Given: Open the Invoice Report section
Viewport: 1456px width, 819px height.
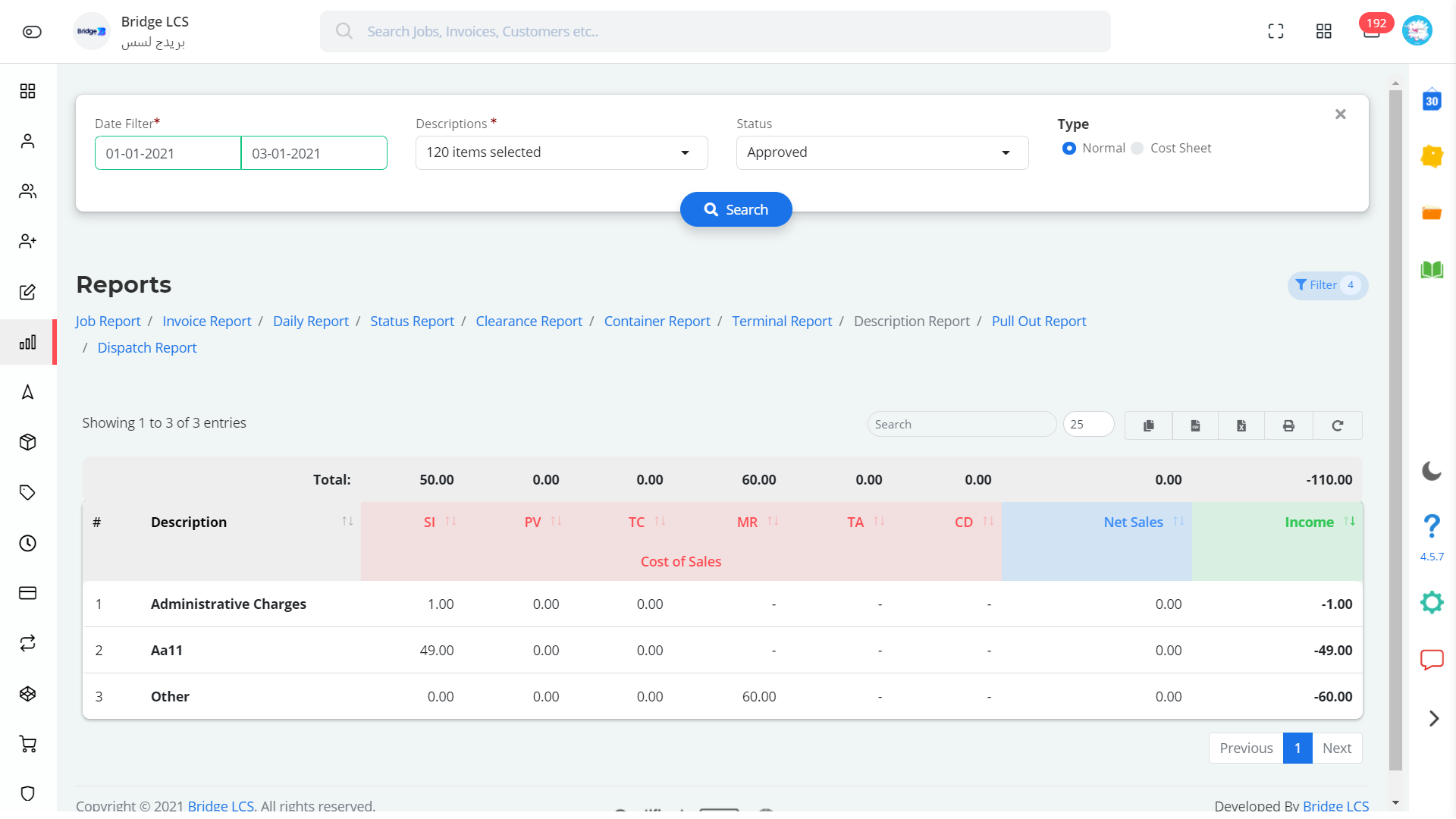Looking at the screenshot, I should pyautogui.click(x=206, y=321).
